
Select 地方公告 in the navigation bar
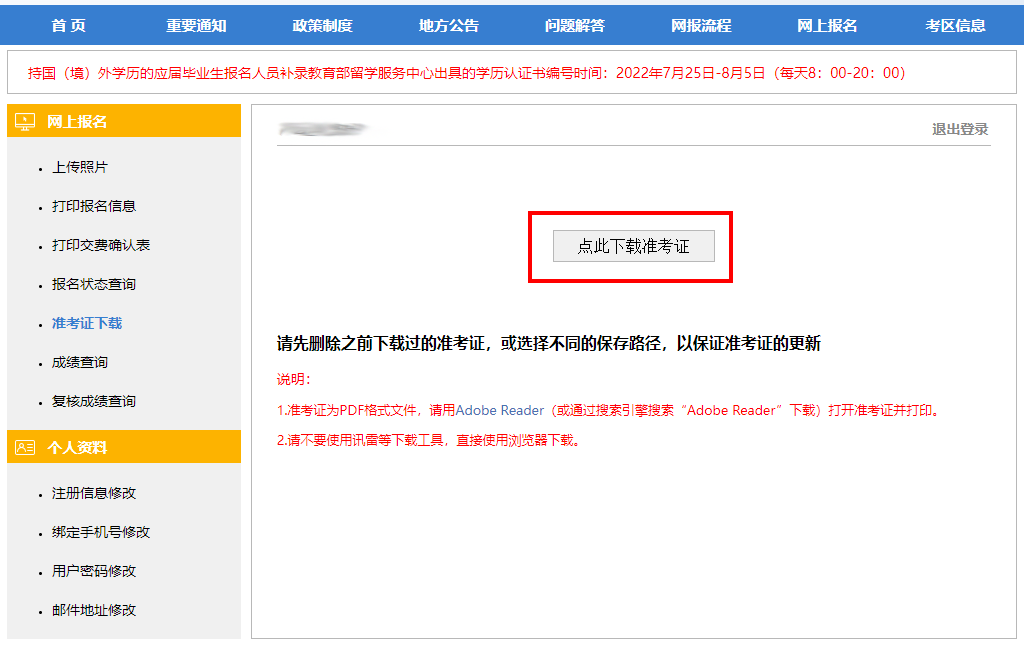(x=449, y=26)
